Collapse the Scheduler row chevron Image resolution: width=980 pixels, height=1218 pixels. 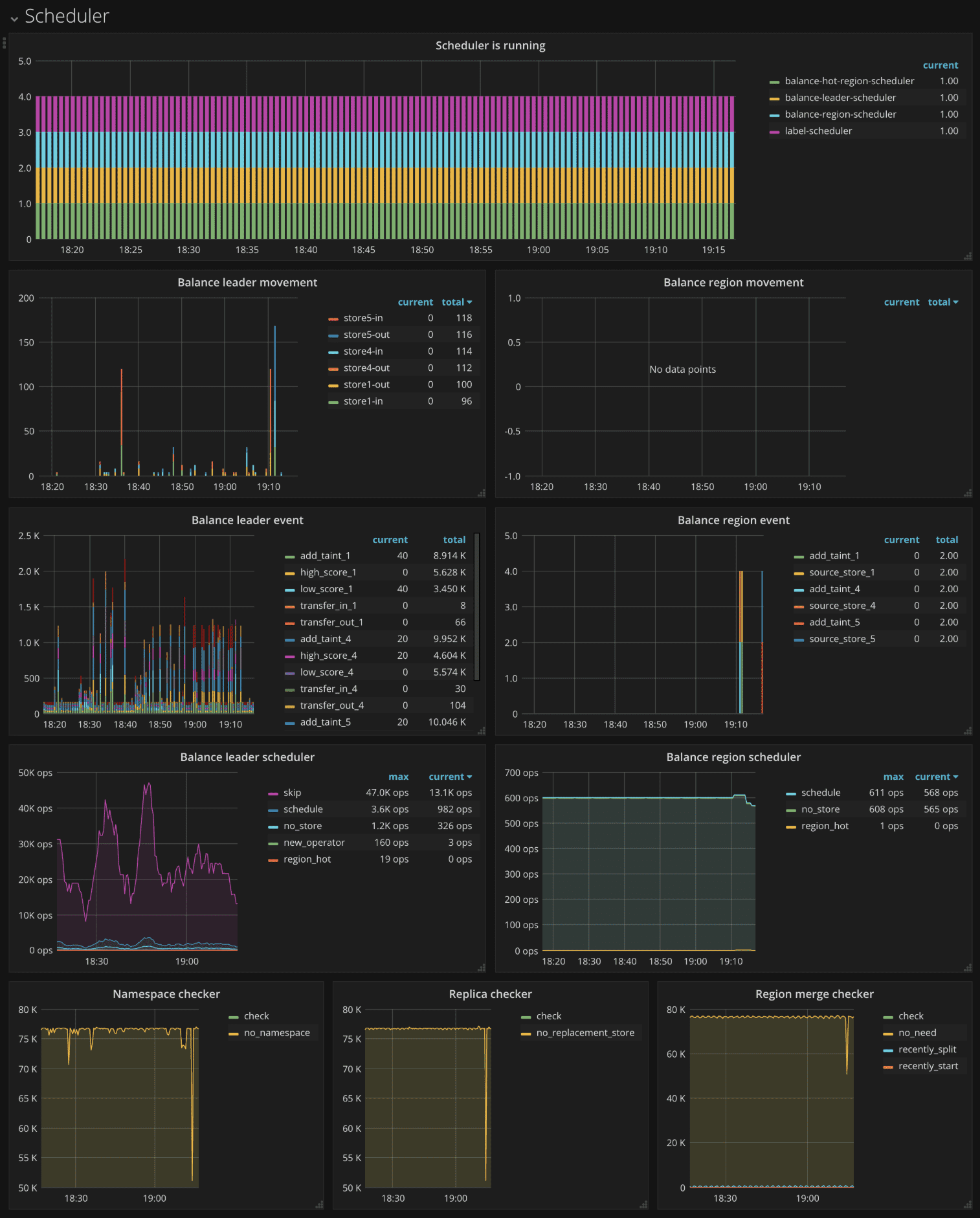[14, 18]
